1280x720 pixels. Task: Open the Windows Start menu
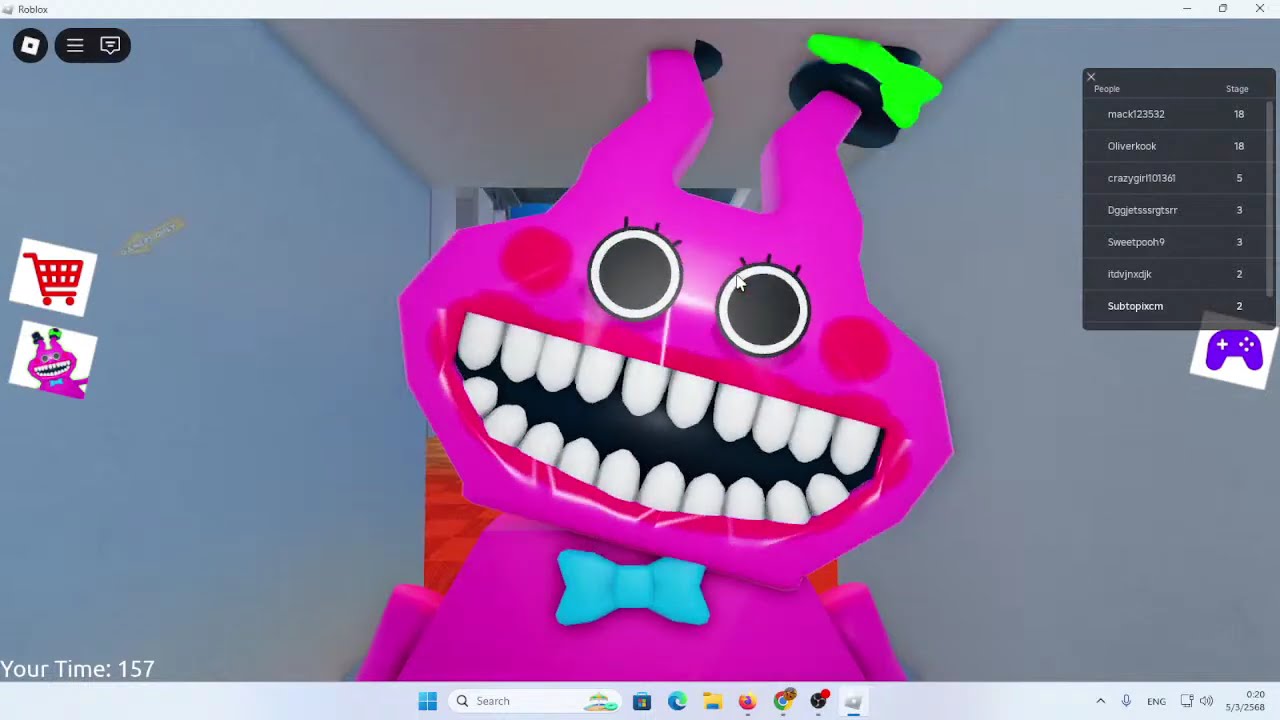(x=428, y=701)
